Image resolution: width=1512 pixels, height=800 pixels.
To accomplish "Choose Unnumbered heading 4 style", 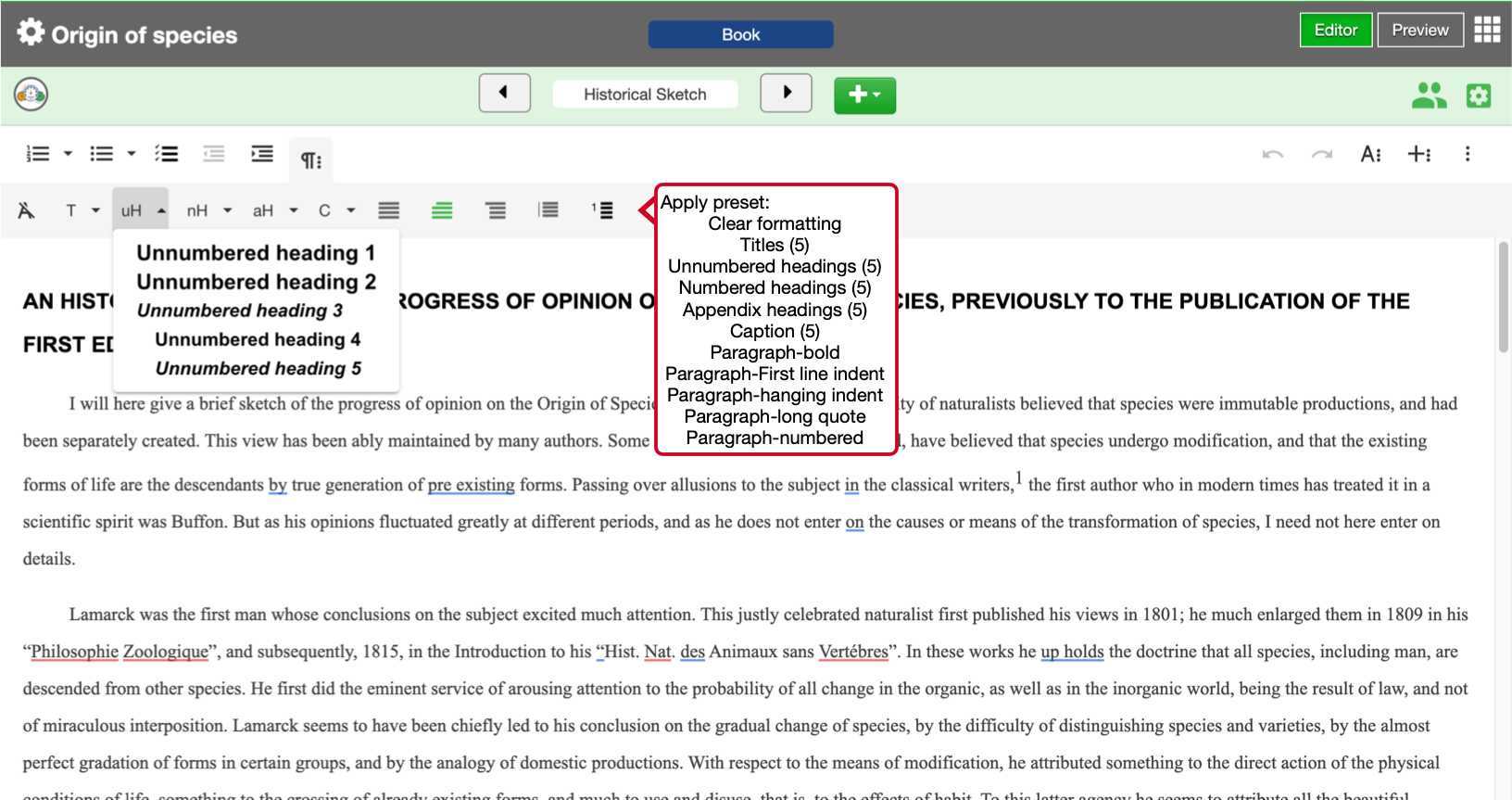I will 258,339.
